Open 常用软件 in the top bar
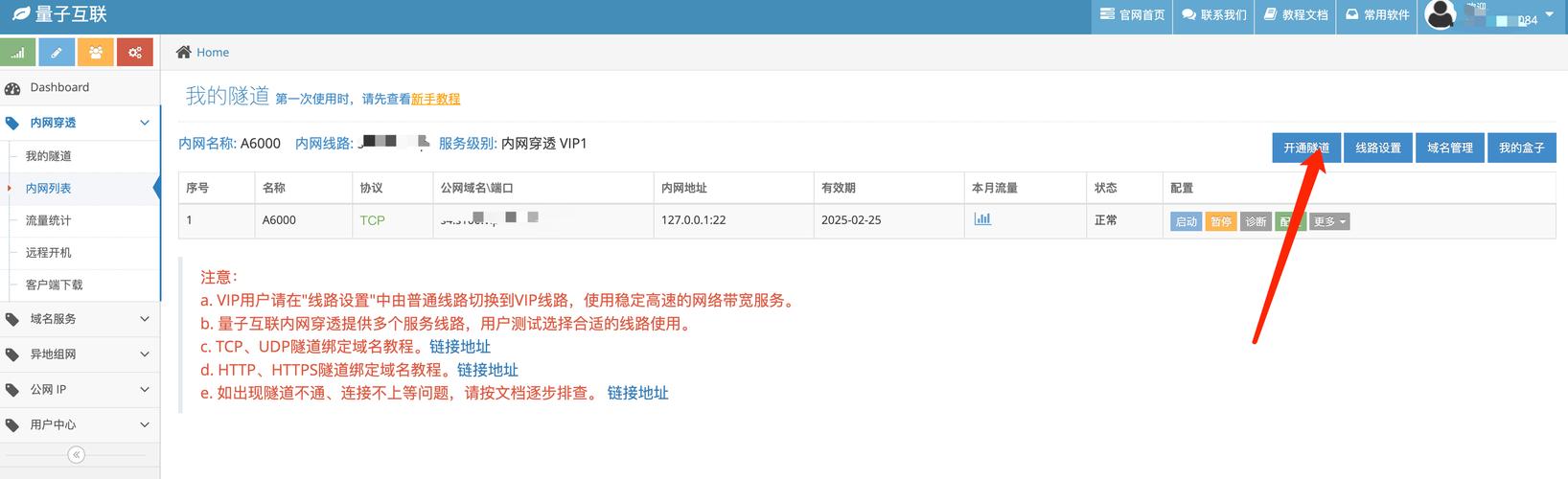The height and width of the screenshot is (479, 1568). (x=1377, y=15)
